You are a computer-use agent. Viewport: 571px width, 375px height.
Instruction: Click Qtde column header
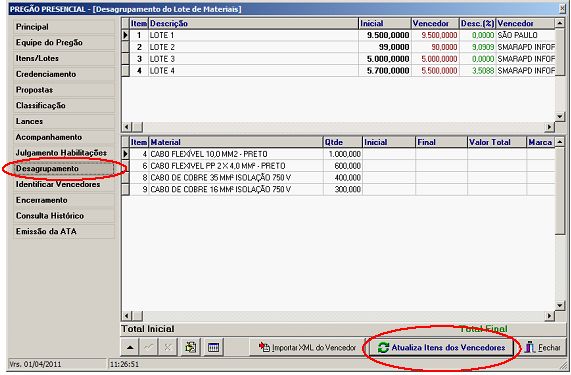click(x=343, y=142)
